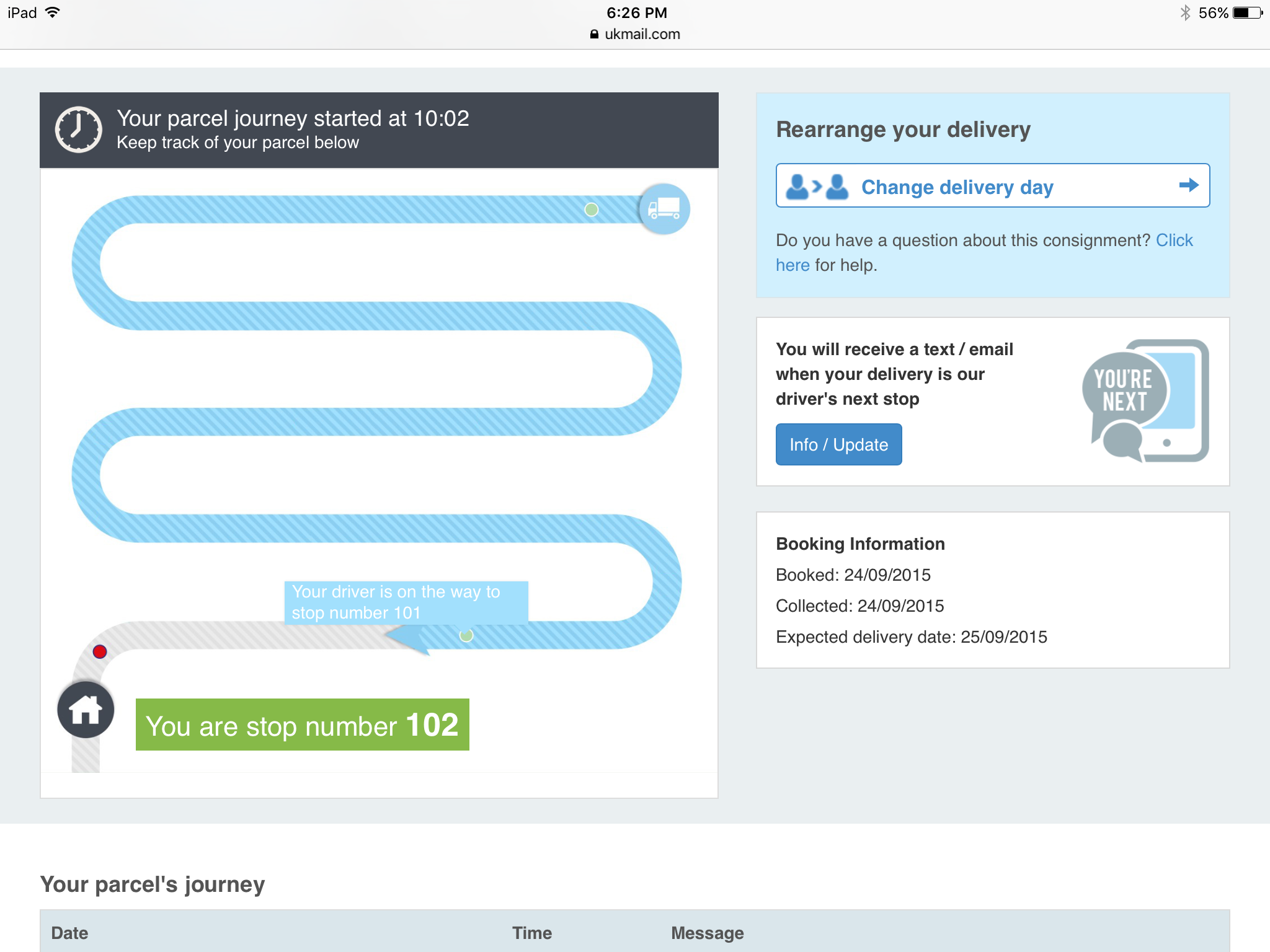This screenshot has height=952, width=1270.
Task: Tap the home destination icon
Action: coord(86,710)
